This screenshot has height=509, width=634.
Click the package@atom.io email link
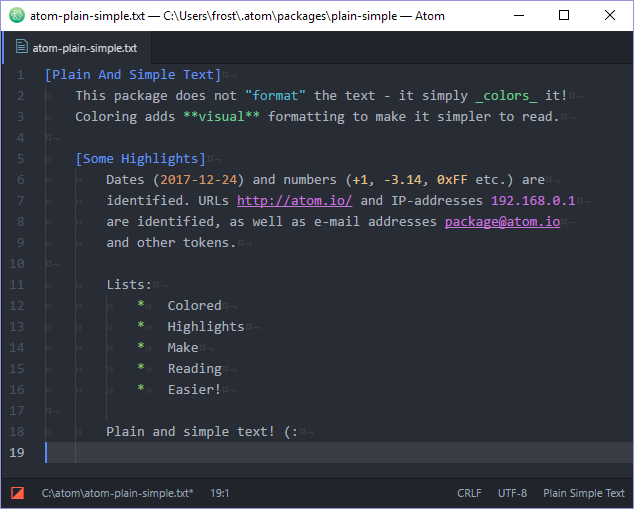coord(502,222)
